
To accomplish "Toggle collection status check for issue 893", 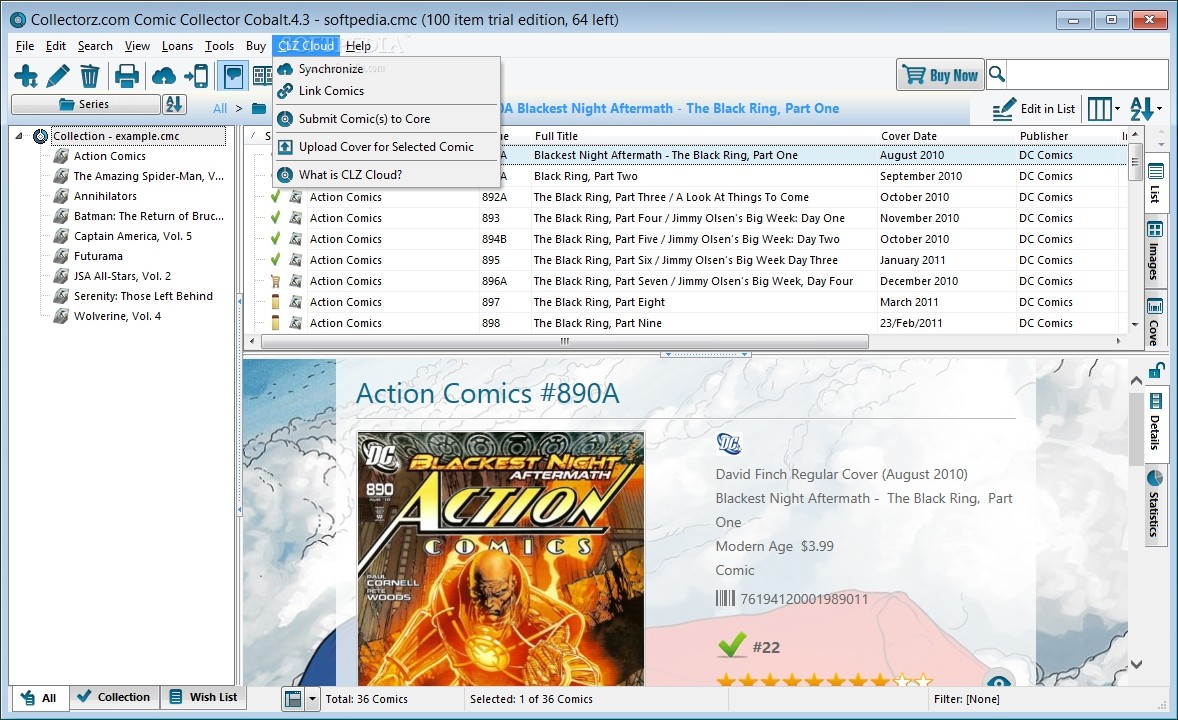I will tap(276, 218).
